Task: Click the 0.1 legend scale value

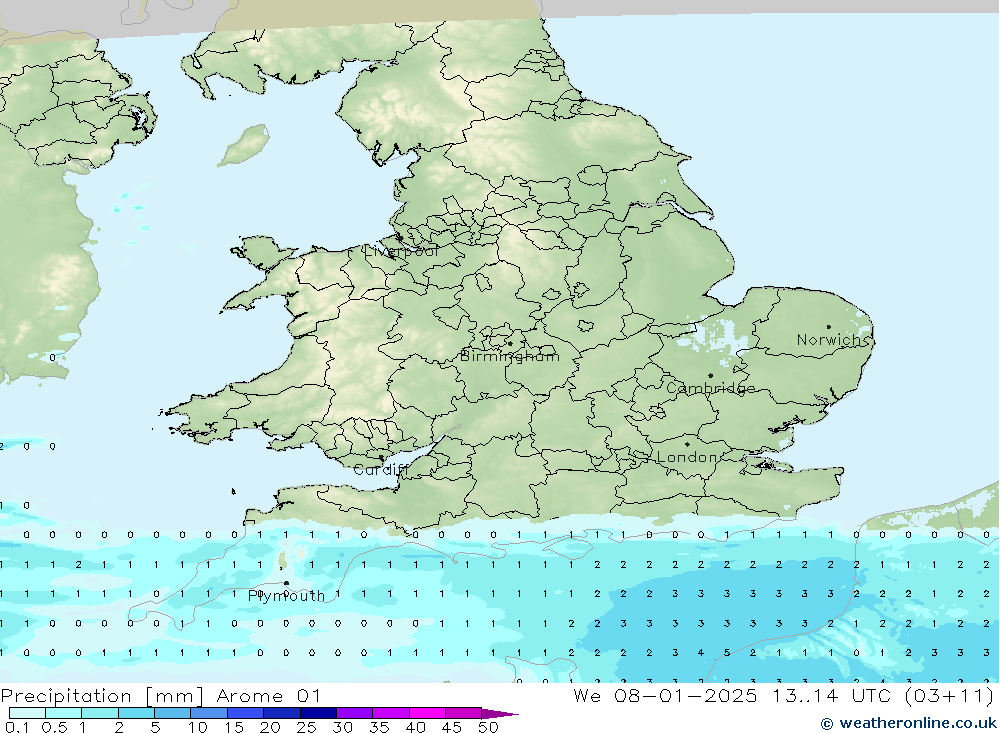Action: 17,727
